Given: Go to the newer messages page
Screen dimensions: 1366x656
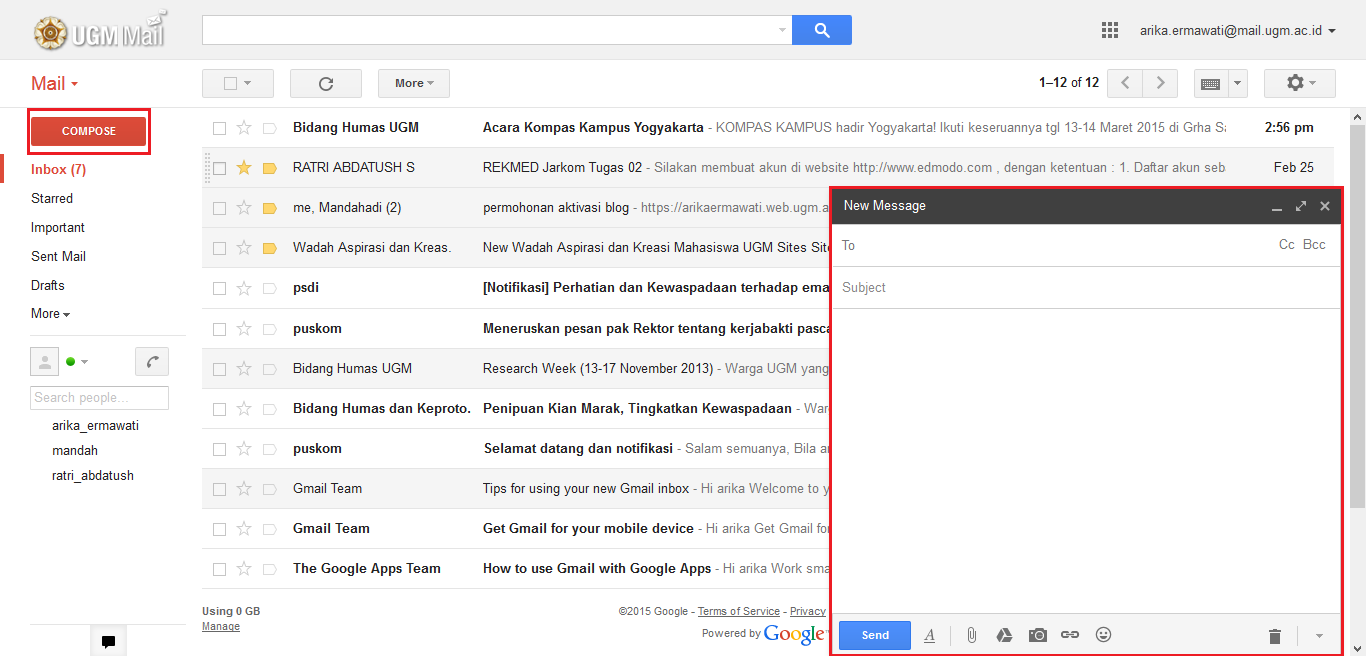Looking at the screenshot, I should click(x=1125, y=83).
